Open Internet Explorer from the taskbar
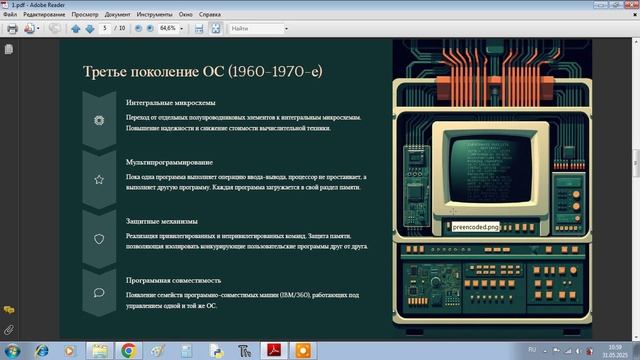The height and width of the screenshot is (360, 640). click(x=41, y=351)
